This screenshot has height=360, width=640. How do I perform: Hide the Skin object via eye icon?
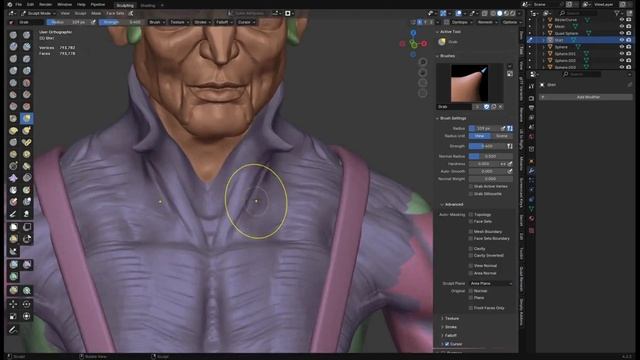pos(622,40)
